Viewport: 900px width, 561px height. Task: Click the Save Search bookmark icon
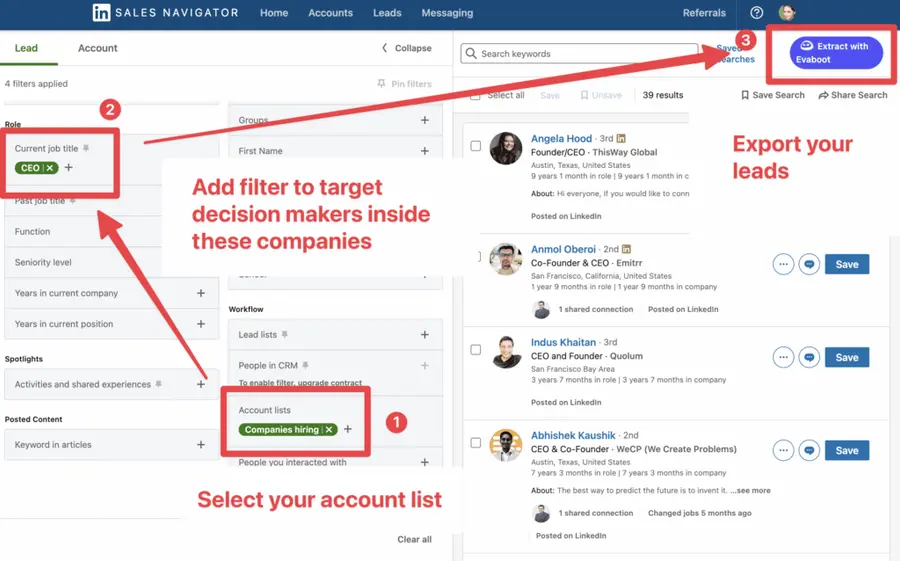point(745,95)
